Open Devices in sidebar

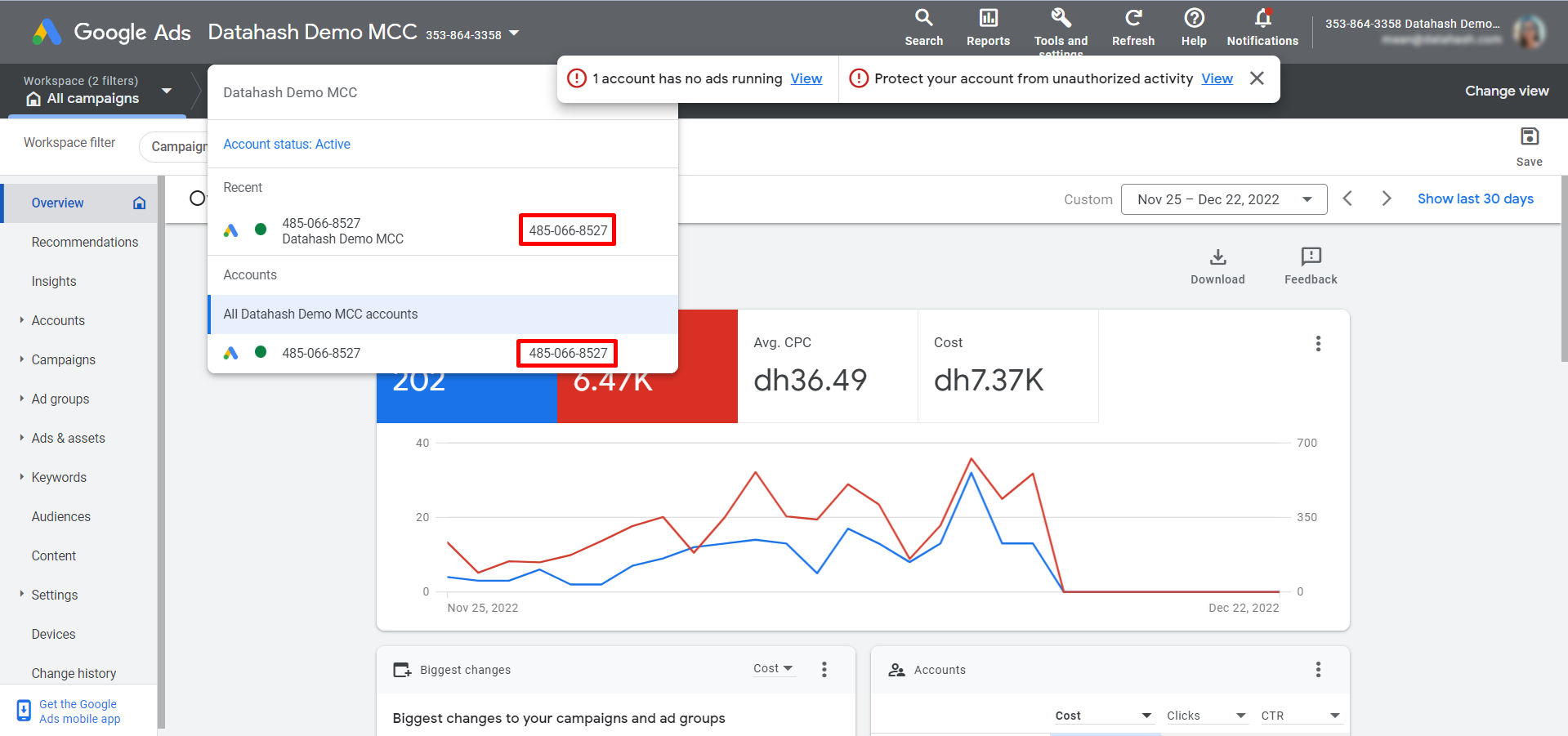[53, 634]
